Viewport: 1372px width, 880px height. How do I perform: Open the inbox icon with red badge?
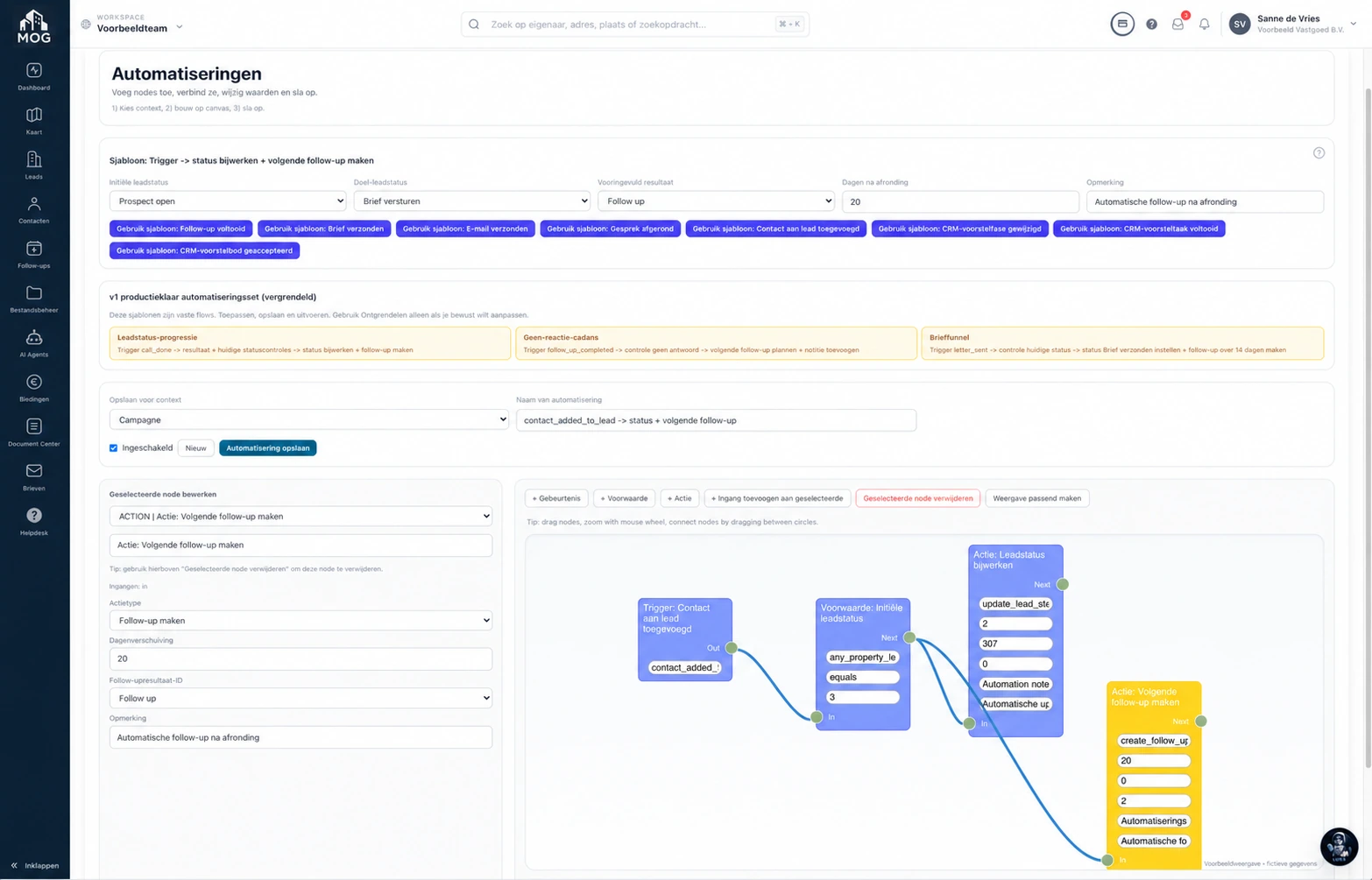point(1178,24)
